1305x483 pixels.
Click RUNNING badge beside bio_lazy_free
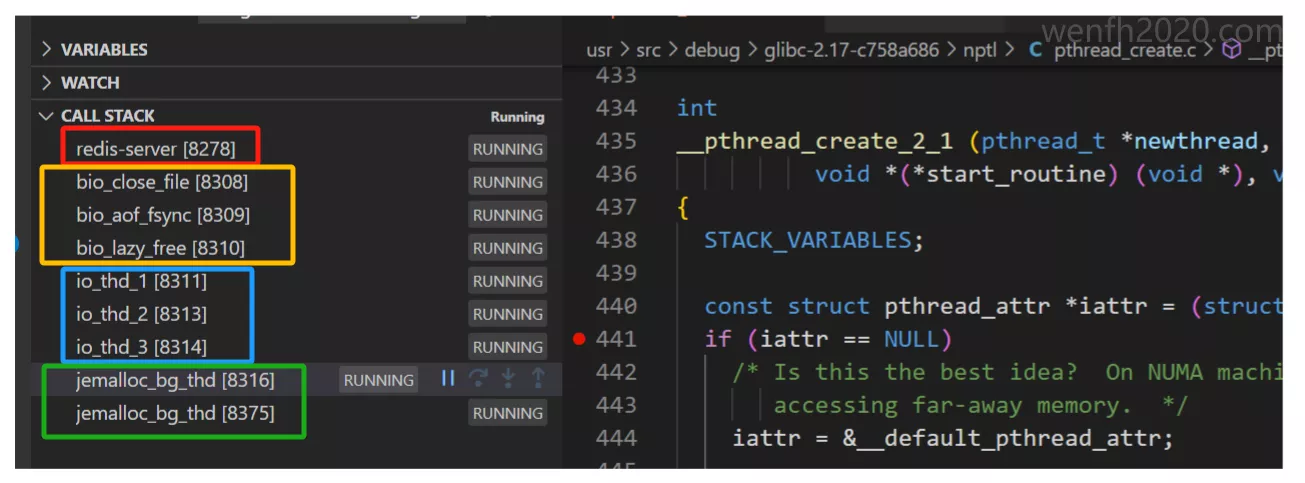pyautogui.click(x=507, y=248)
